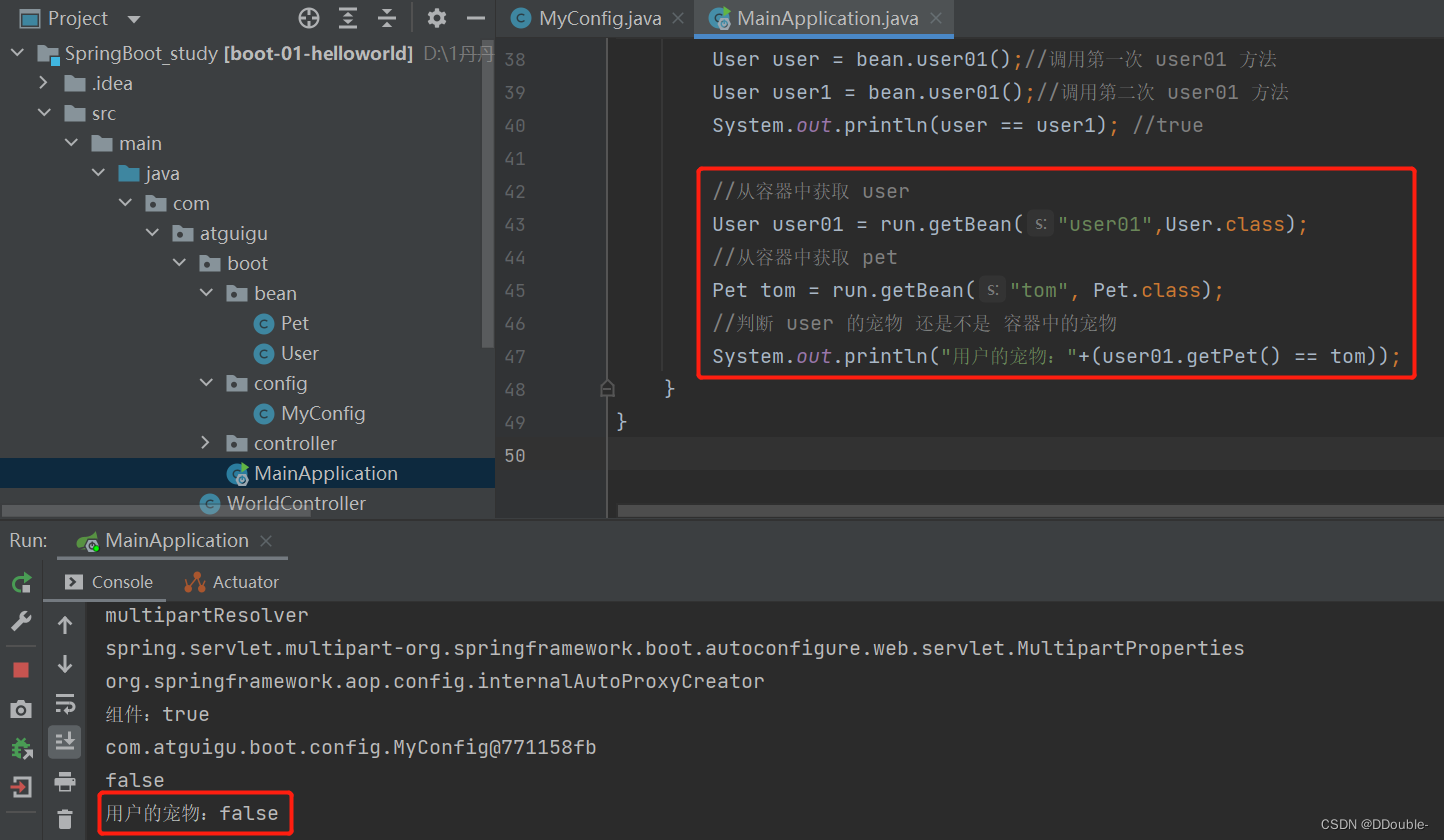Viewport: 1444px width, 840px height.
Task: Toggle scroll to end in console
Action: tap(65, 741)
